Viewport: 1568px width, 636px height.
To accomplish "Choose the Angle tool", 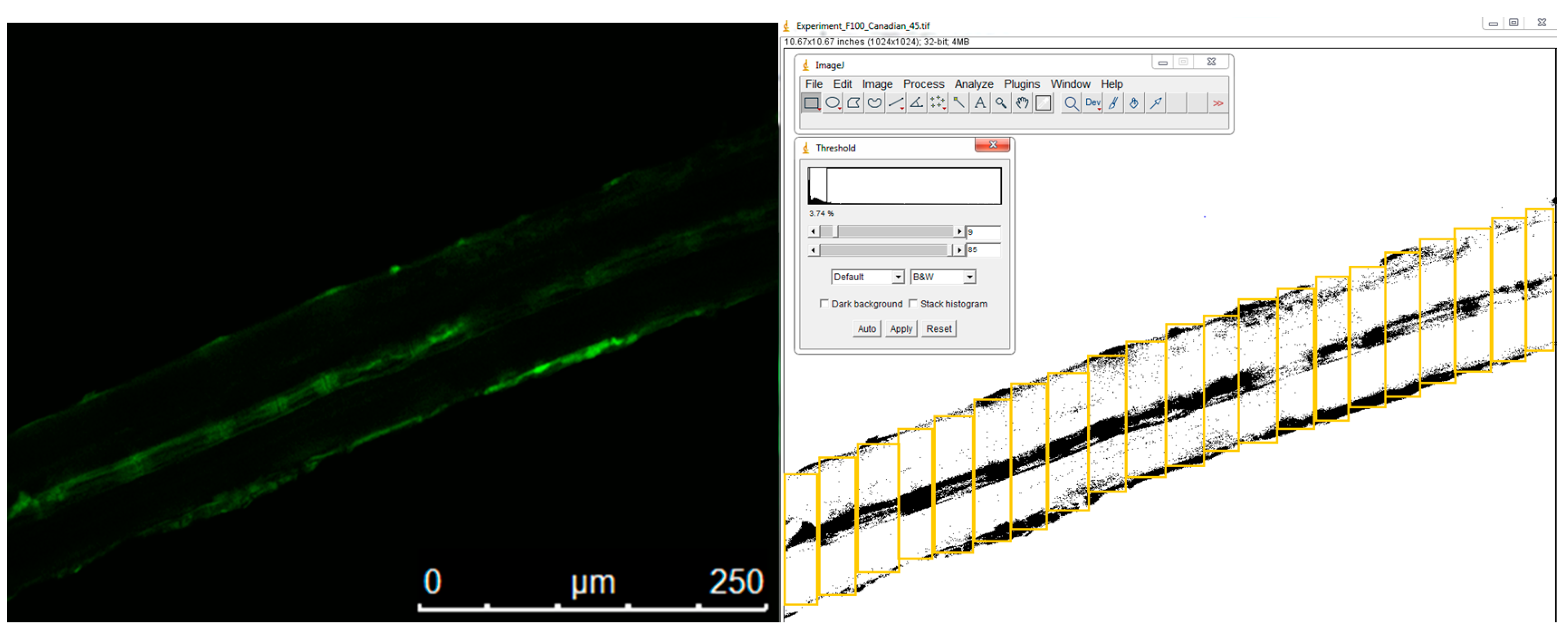I will click(916, 104).
